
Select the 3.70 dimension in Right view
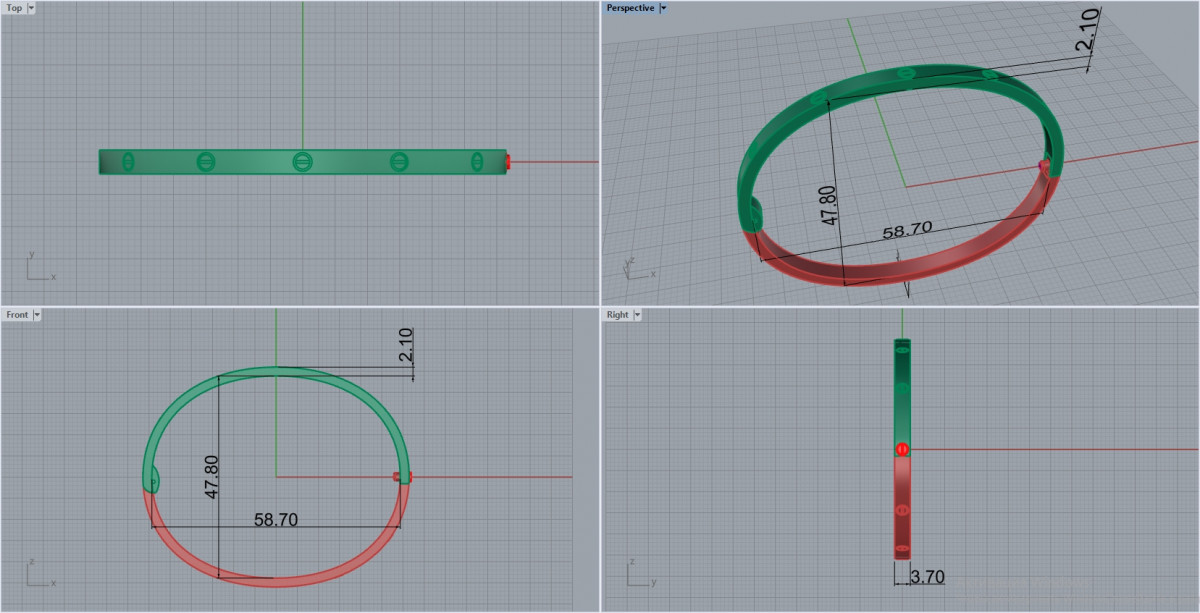927,577
